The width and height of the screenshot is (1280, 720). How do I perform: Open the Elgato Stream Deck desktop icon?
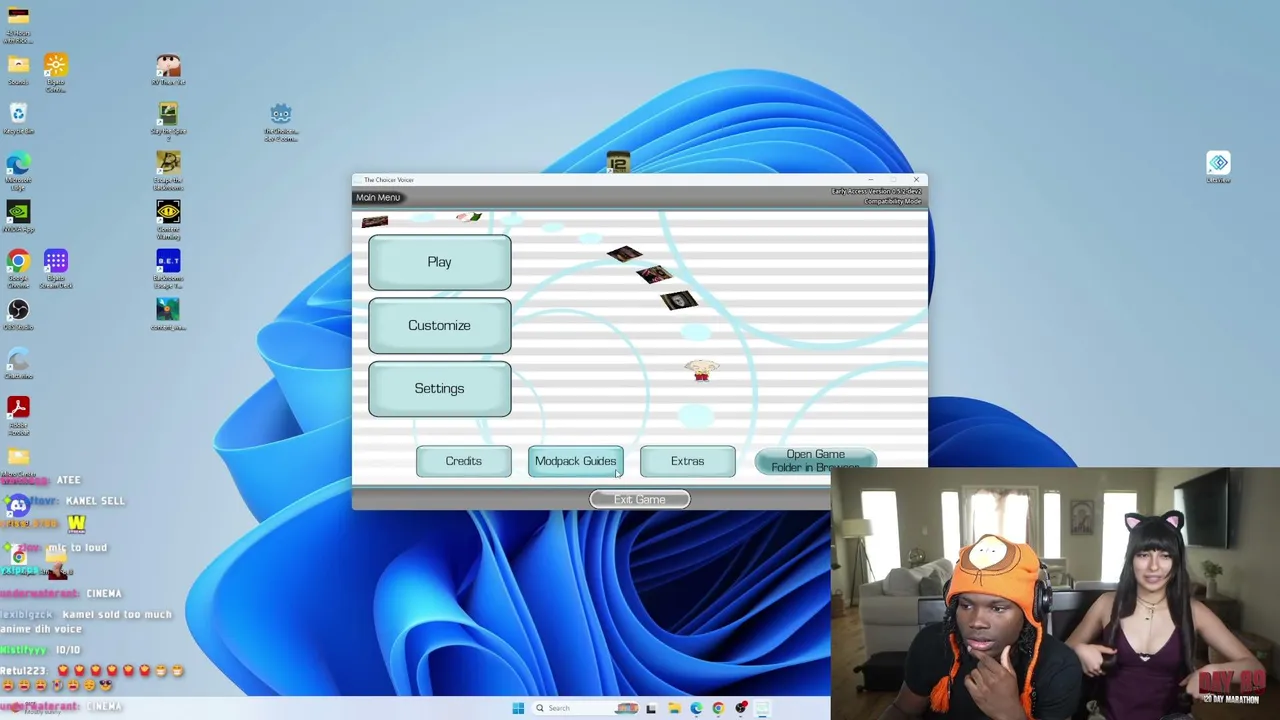click(56, 268)
